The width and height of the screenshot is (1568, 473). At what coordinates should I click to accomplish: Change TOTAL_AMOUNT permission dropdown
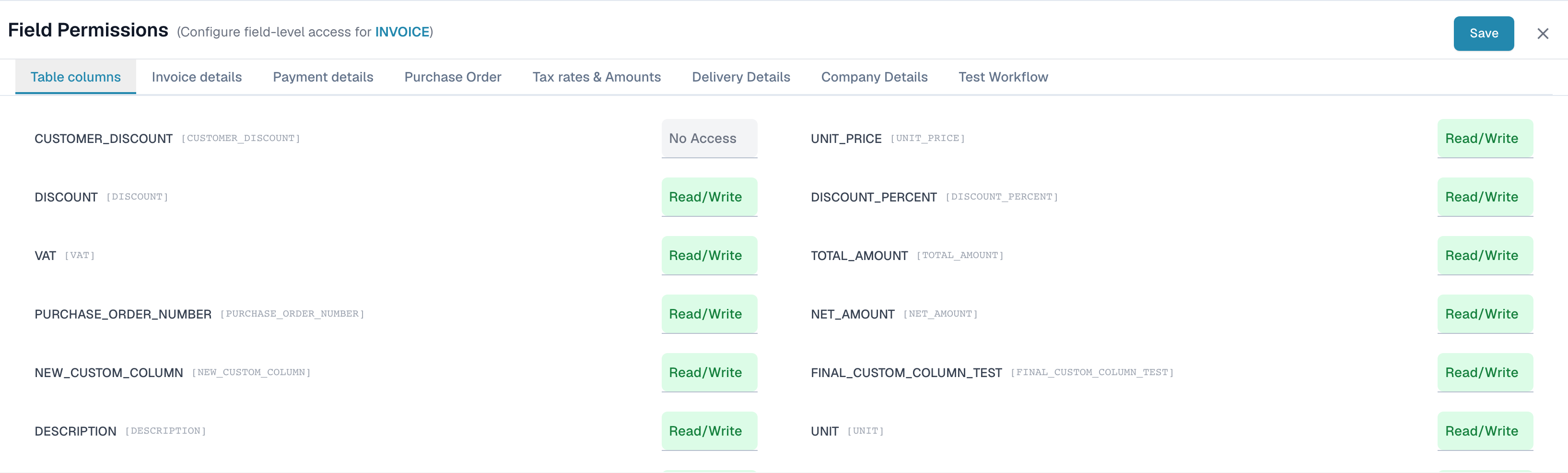click(1485, 255)
